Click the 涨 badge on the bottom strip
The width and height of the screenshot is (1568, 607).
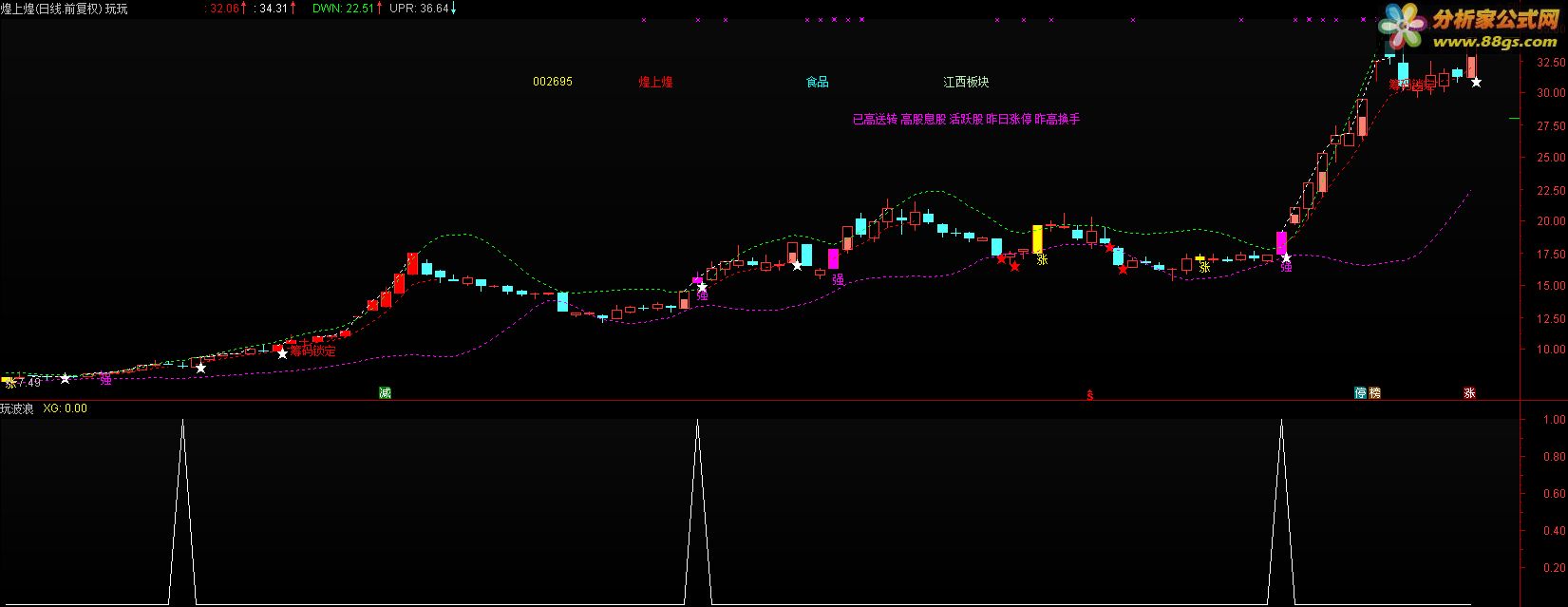(1469, 392)
